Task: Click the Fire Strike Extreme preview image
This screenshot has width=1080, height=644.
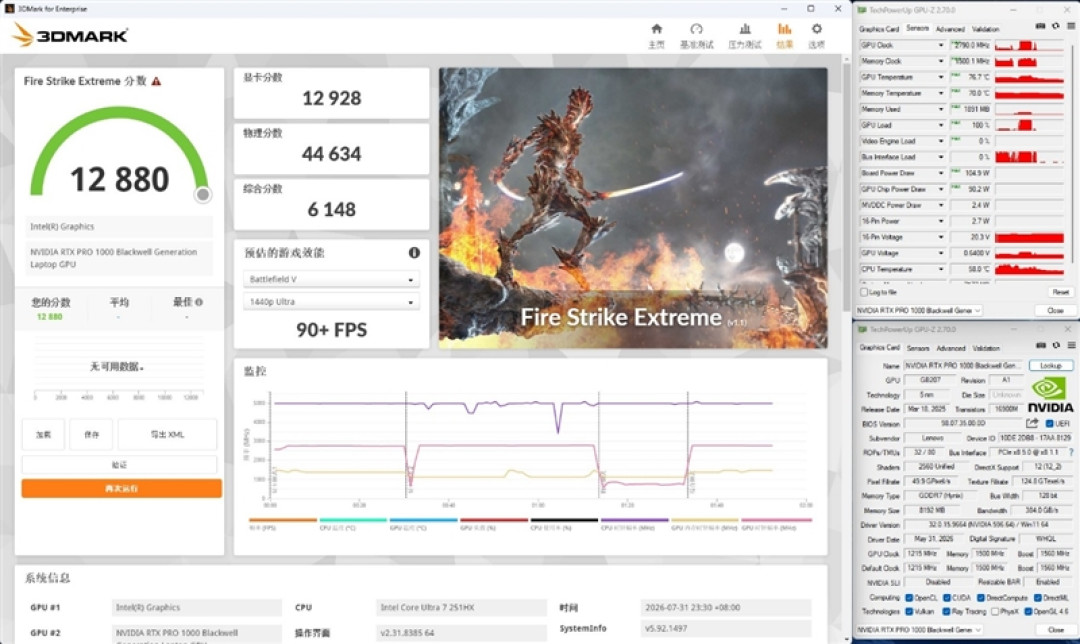Action: point(633,207)
